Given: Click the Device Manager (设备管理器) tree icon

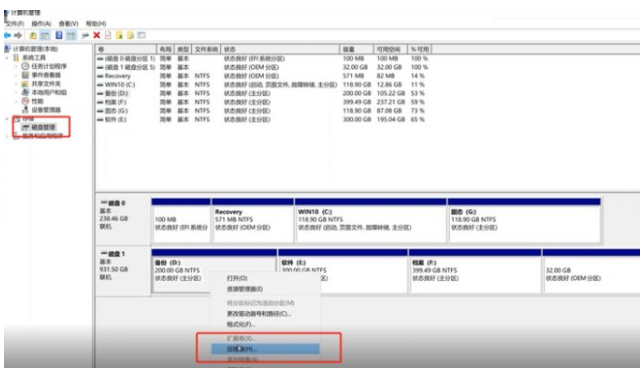Looking at the screenshot, I should (25, 110).
